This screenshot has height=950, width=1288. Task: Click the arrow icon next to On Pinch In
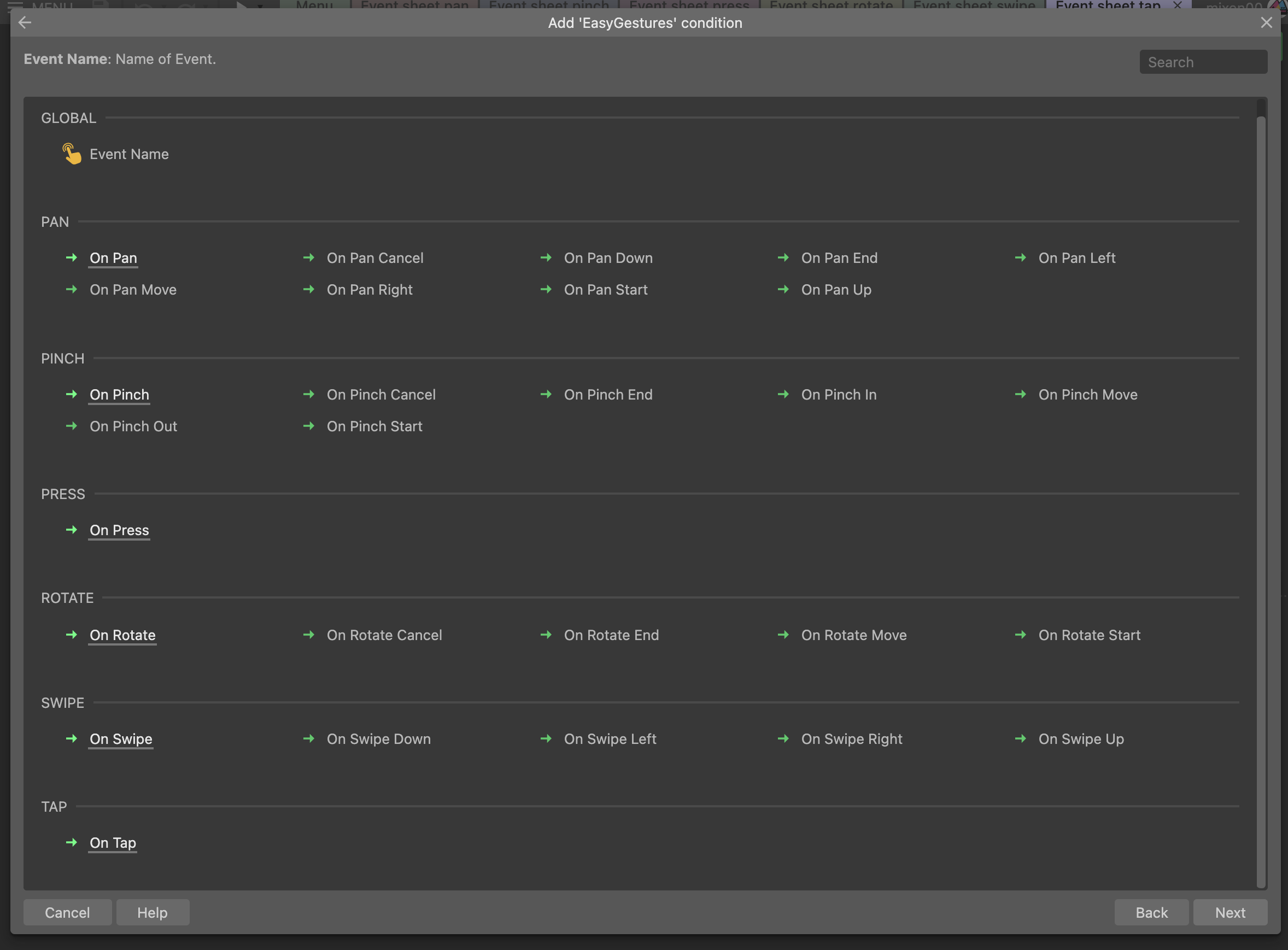coord(783,395)
